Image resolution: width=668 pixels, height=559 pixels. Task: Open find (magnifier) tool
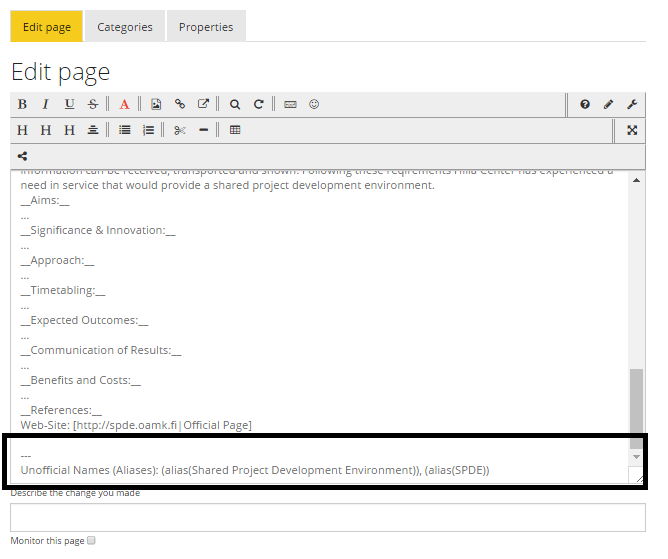(x=235, y=104)
